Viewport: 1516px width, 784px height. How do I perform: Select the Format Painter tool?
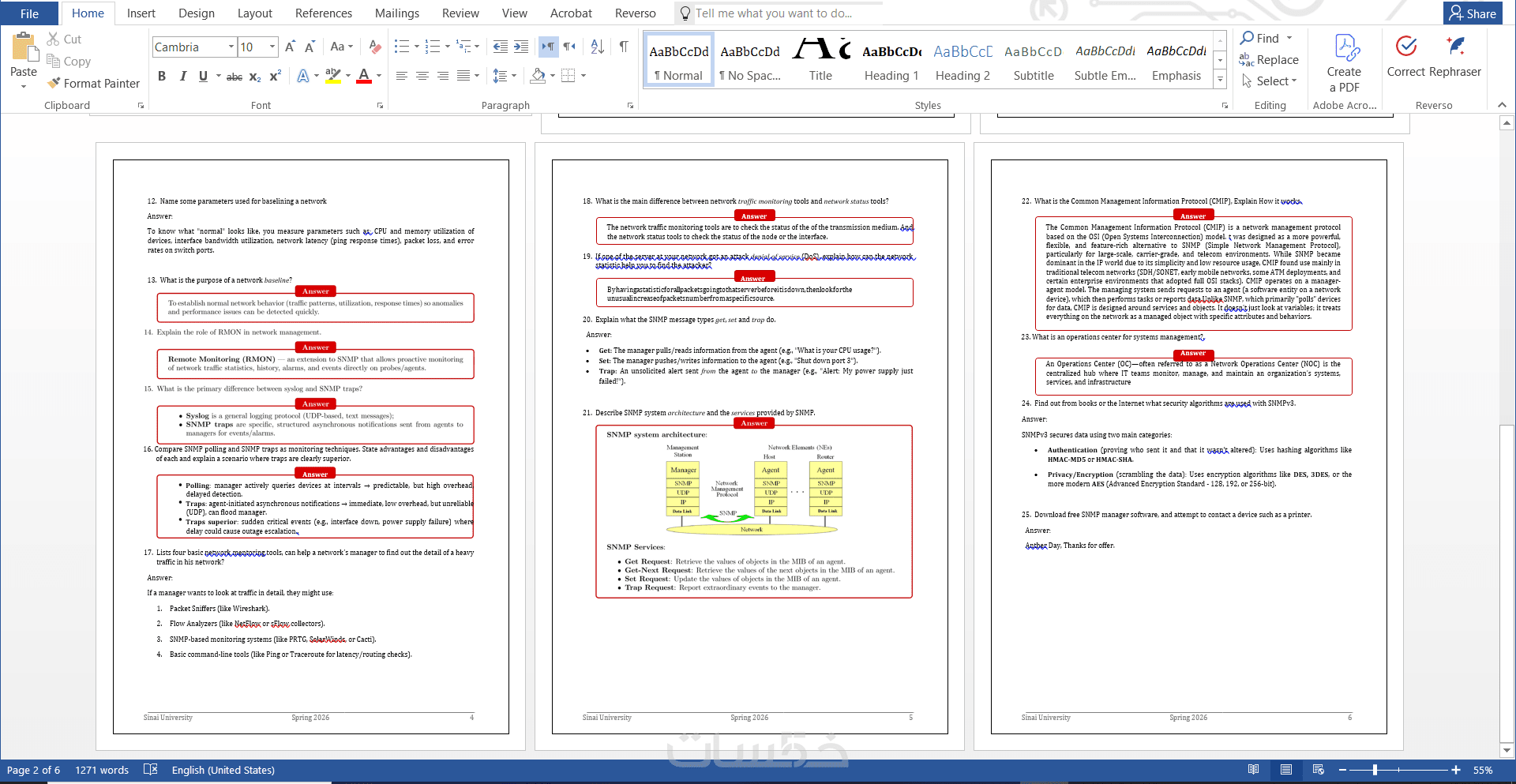[92, 83]
